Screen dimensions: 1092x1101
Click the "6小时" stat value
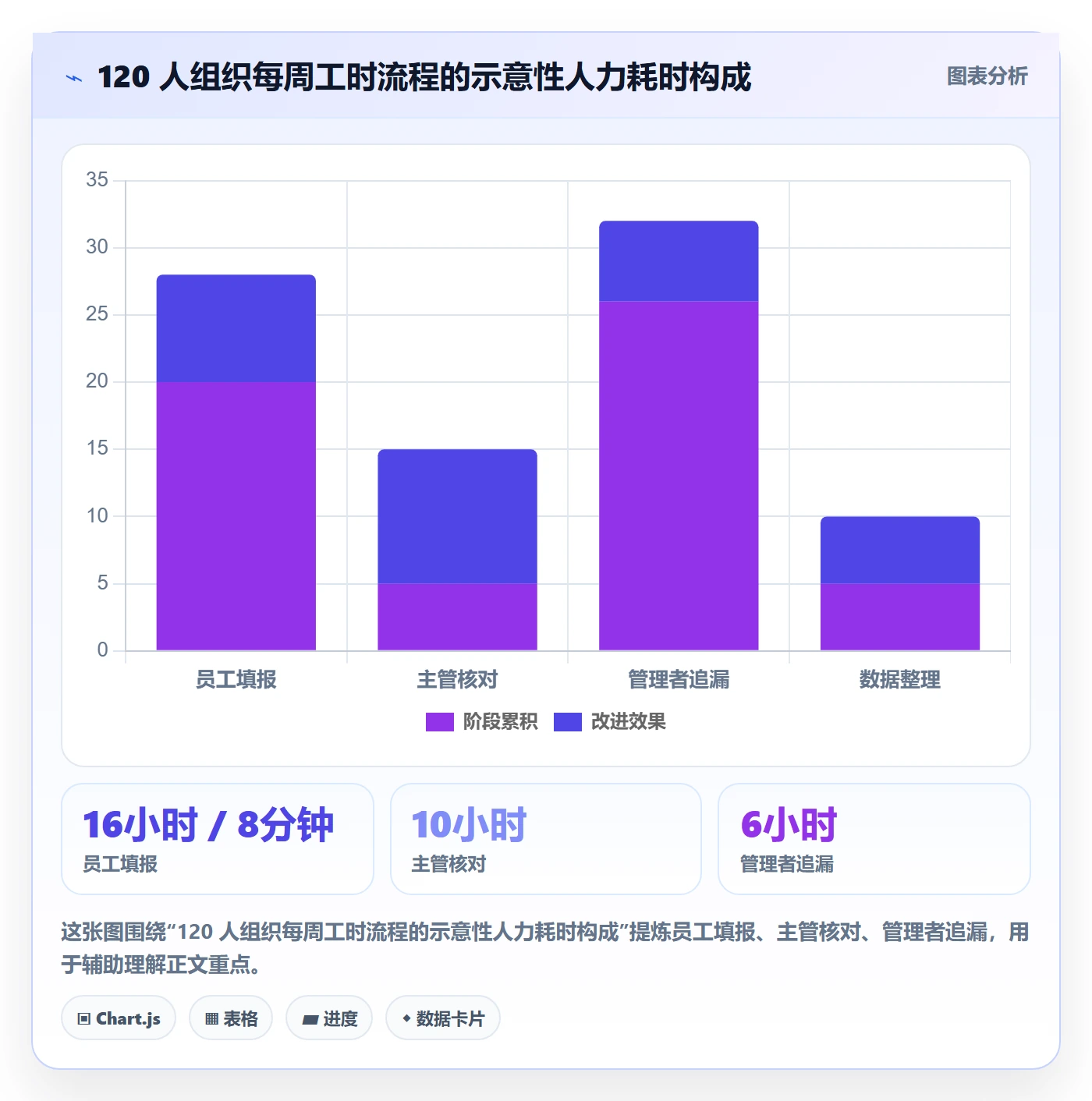pyautogui.click(x=789, y=825)
